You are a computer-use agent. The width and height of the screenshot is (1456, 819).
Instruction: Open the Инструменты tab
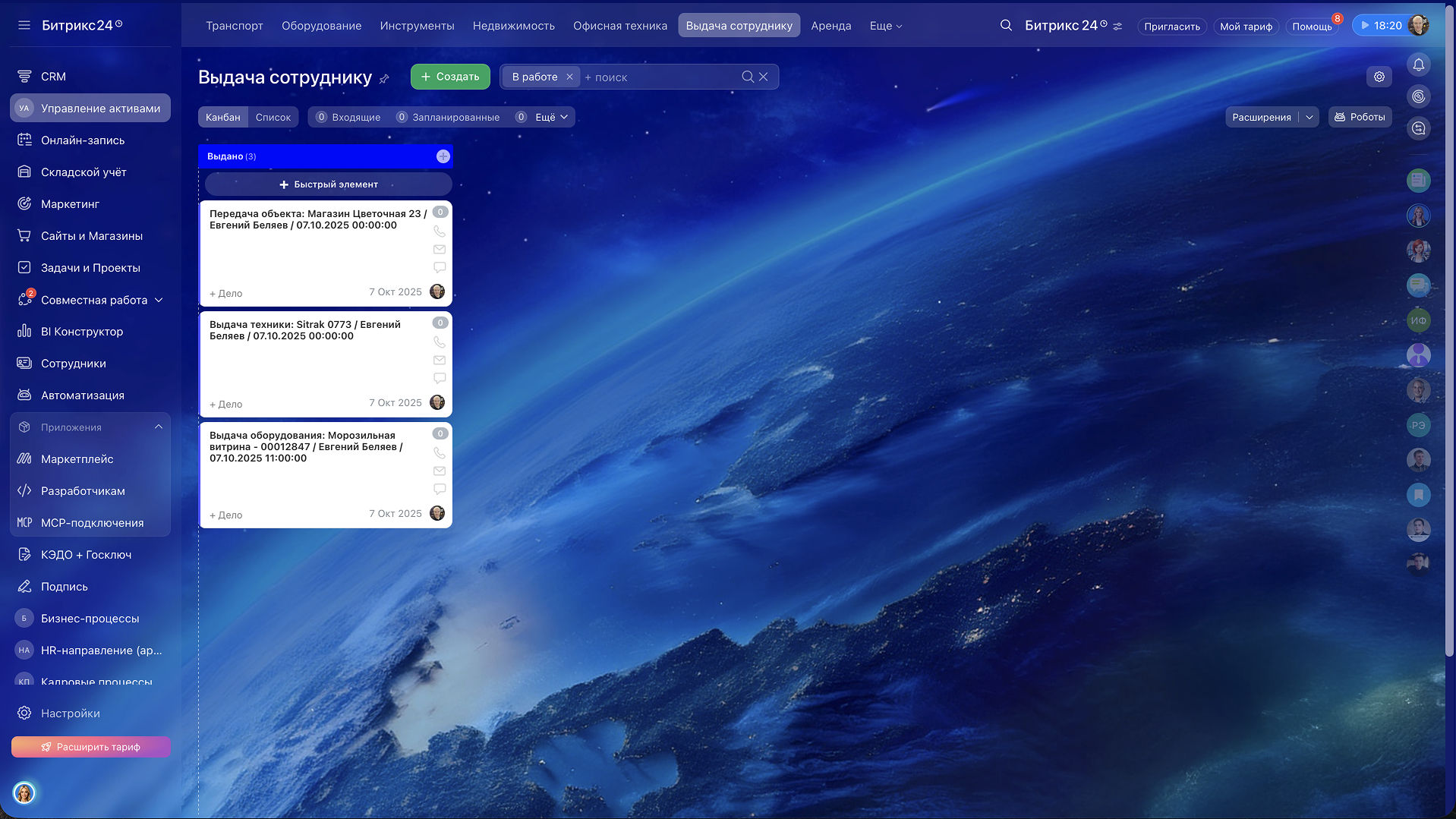click(418, 26)
